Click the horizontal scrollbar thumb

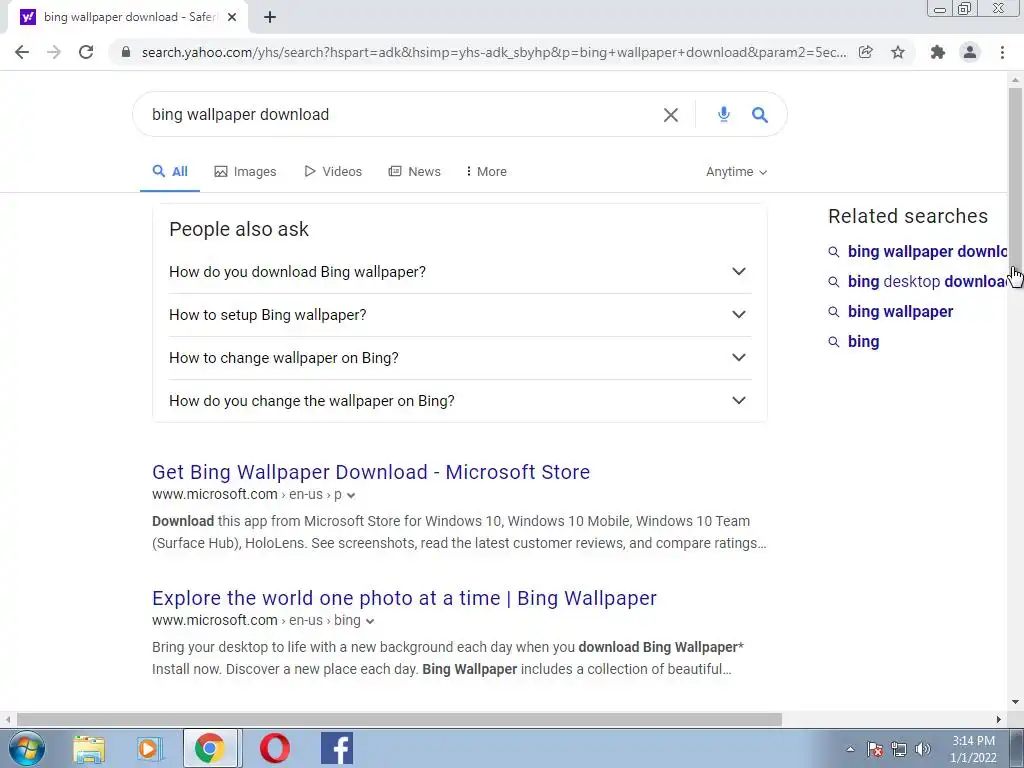tap(399, 720)
